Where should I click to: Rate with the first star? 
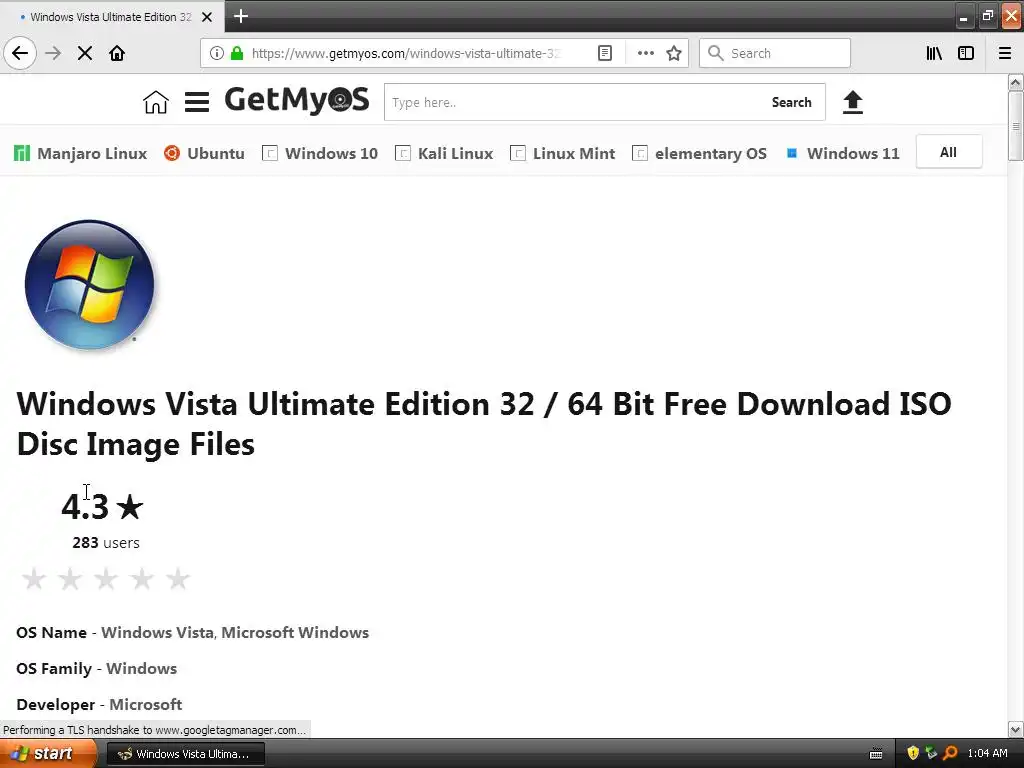(34, 579)
